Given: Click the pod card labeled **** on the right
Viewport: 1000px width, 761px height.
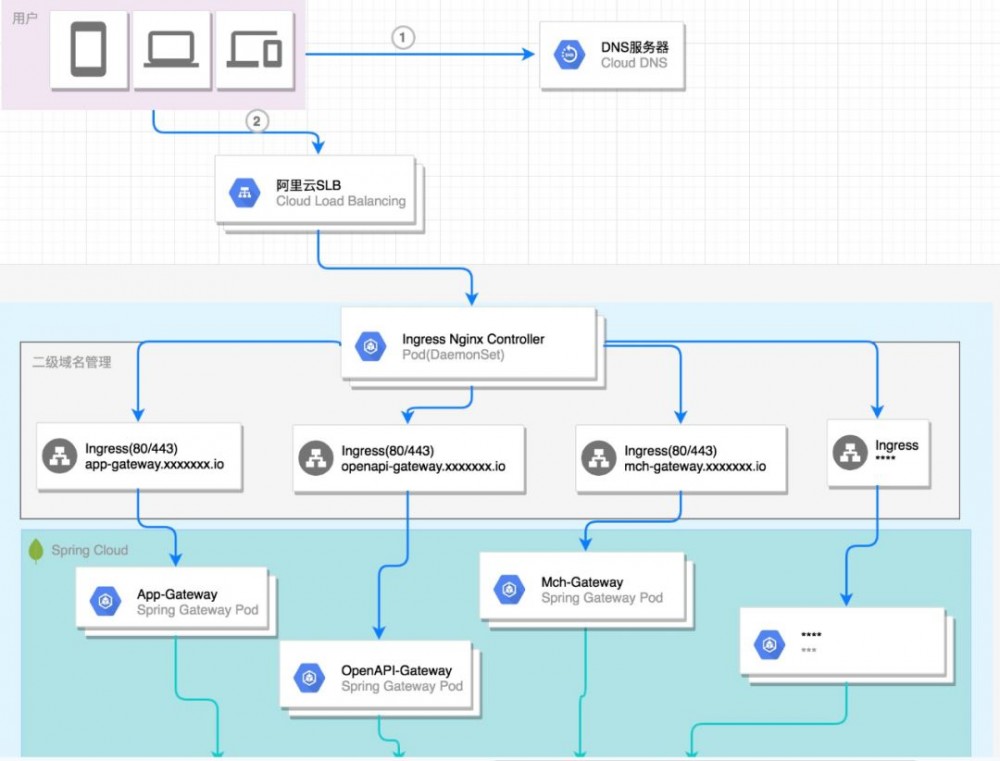Looking at the screenshot, I should coord(845,642).
